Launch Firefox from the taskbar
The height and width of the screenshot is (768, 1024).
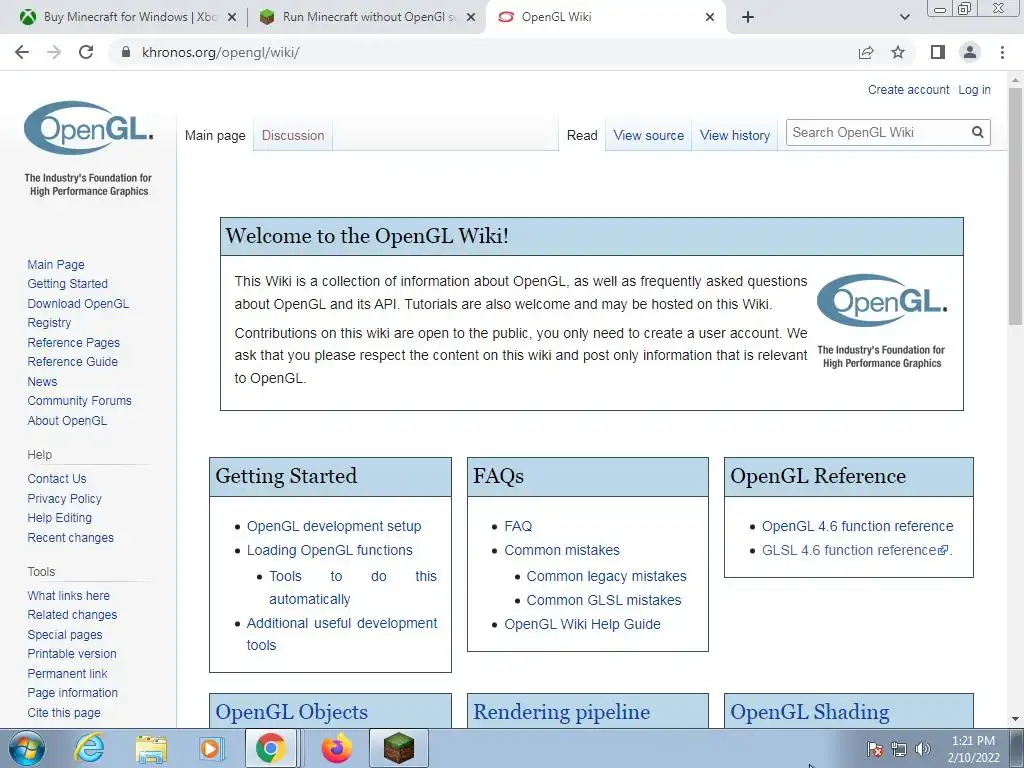(x=337, y=748)
